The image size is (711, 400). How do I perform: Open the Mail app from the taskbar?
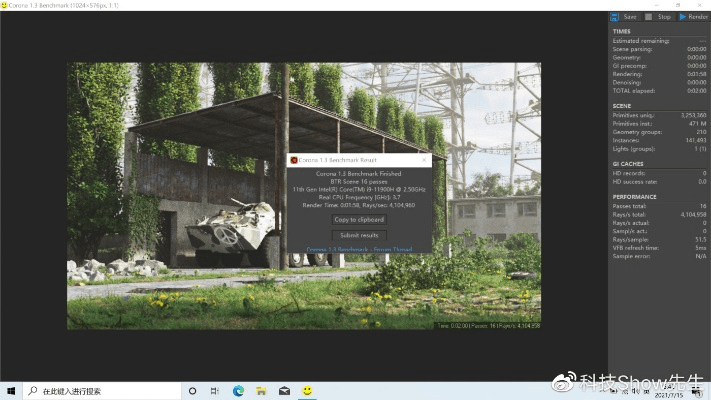pos(285,390)
